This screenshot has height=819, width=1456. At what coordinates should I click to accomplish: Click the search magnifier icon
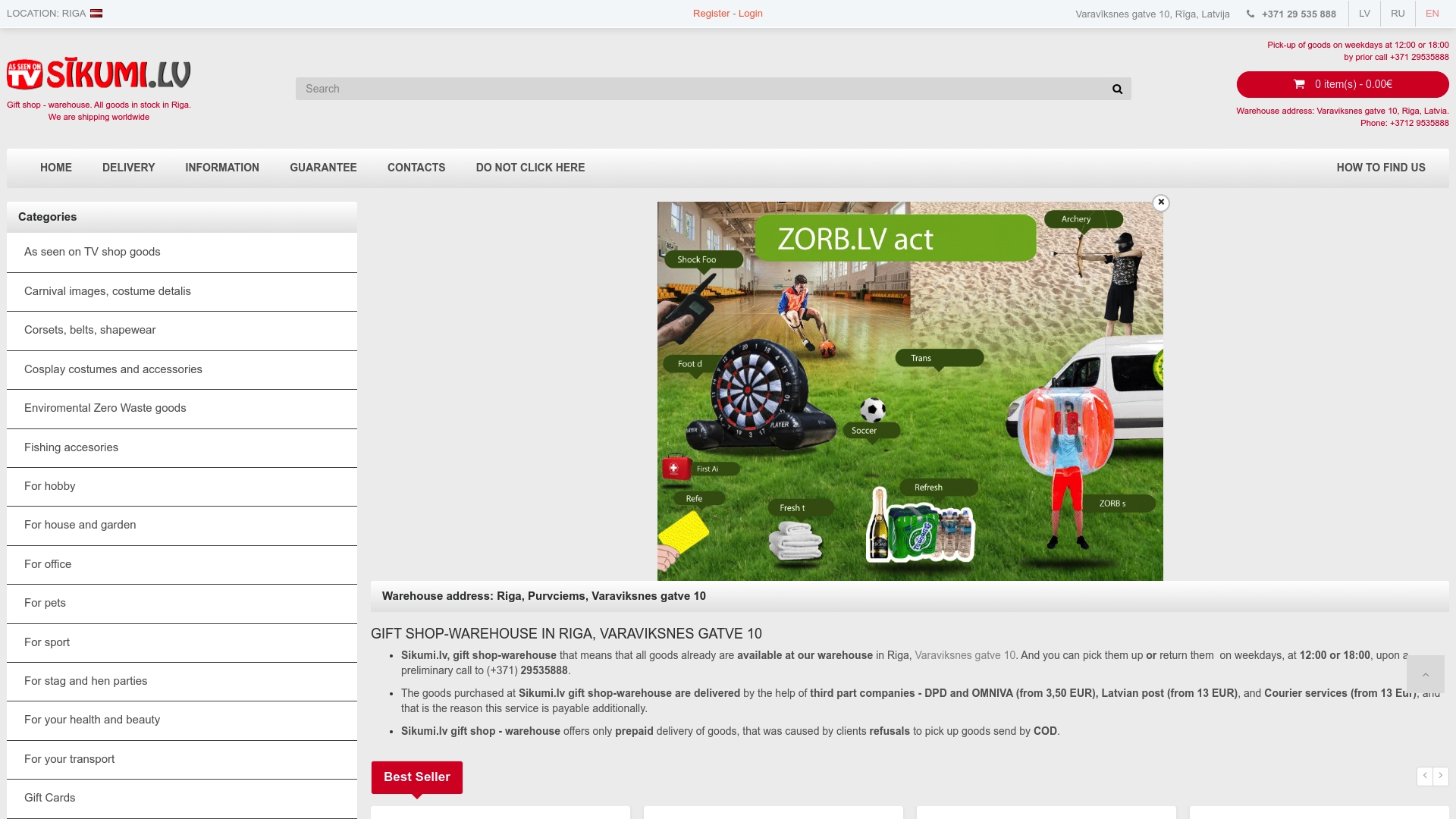click(x=1117, y=89)
